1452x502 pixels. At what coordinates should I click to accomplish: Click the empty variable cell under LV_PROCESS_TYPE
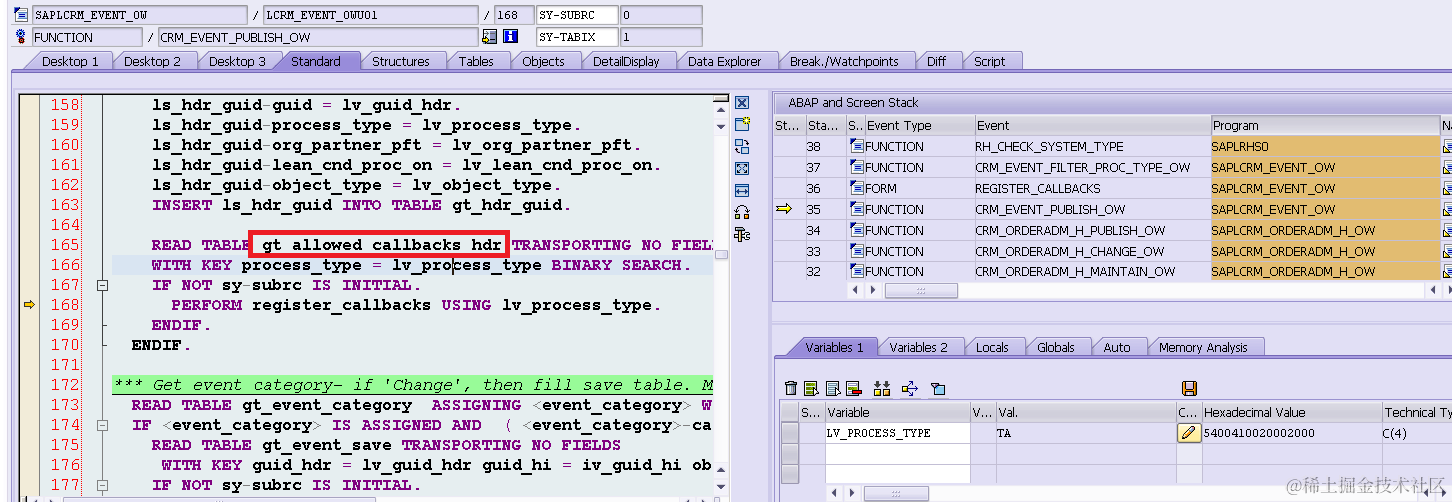pyautogui.click(x=897, y=453)
